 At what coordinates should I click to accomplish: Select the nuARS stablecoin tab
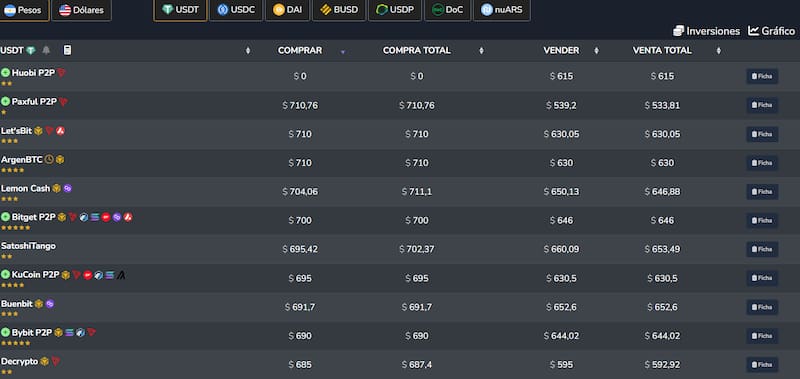pyautogui.click(x=502, y=10)
